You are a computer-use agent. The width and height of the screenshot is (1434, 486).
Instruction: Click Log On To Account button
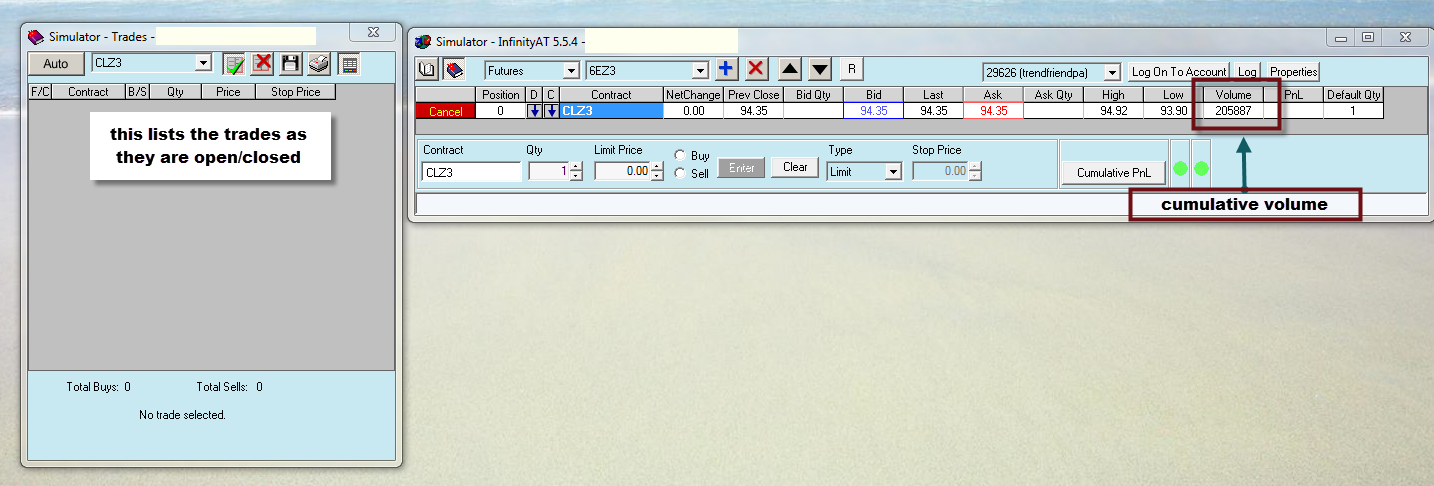coord(1178,72)
